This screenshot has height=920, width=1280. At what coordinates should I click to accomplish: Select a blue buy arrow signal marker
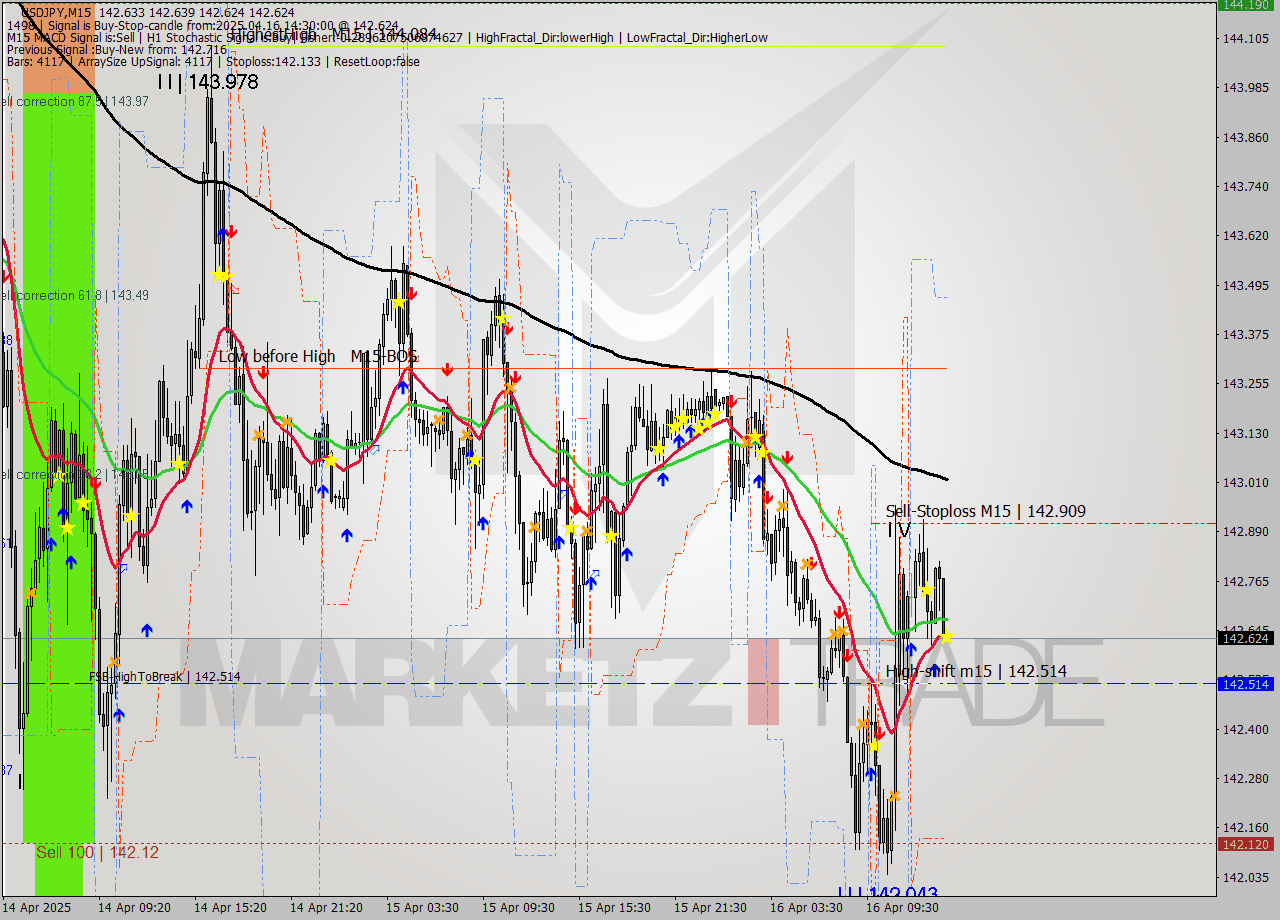click(321, 490)
